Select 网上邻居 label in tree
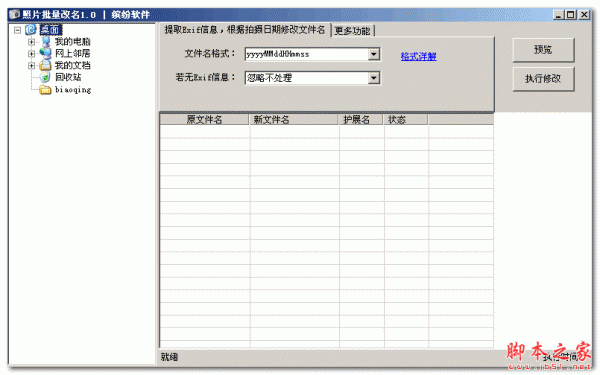Screen dimensions: 600x375 click(73, 53)
